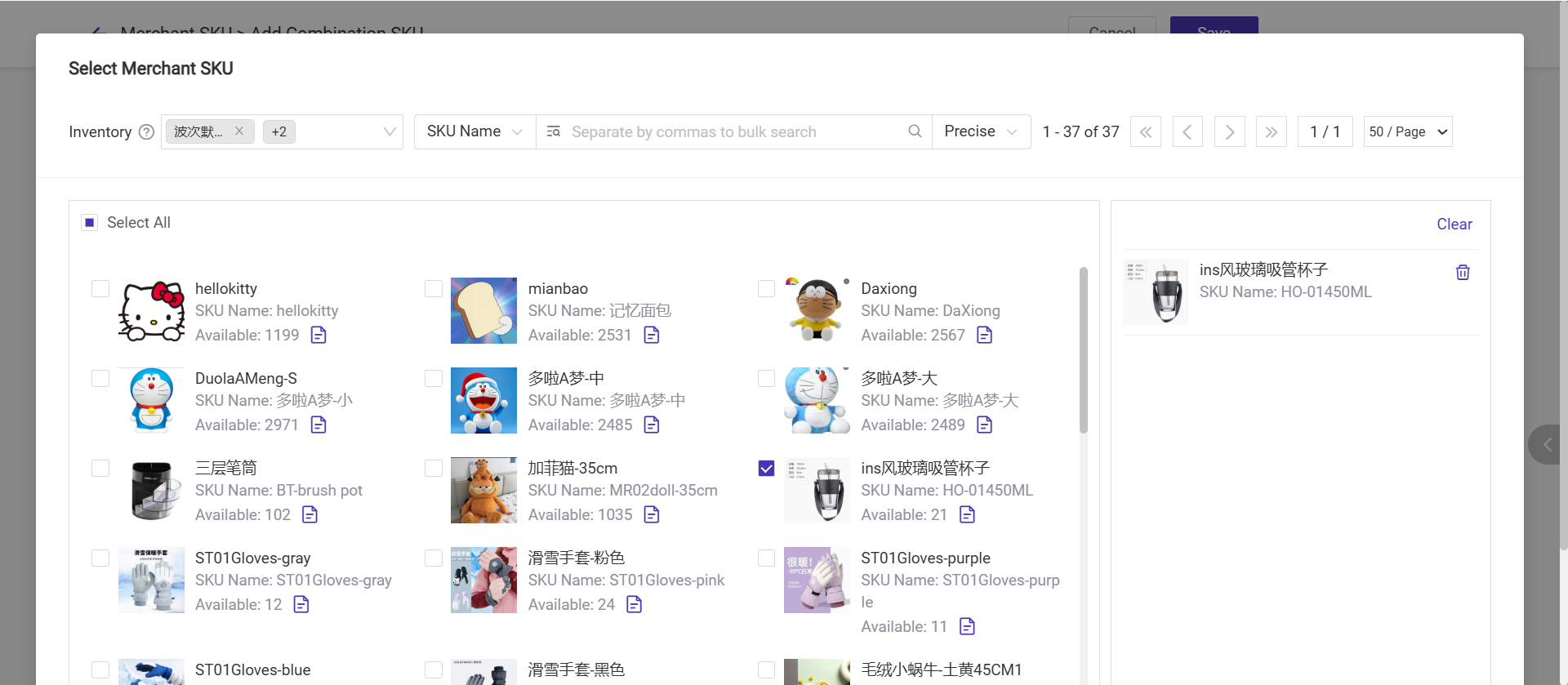Open the SKU Name search-type dropdown

[474, 132]
